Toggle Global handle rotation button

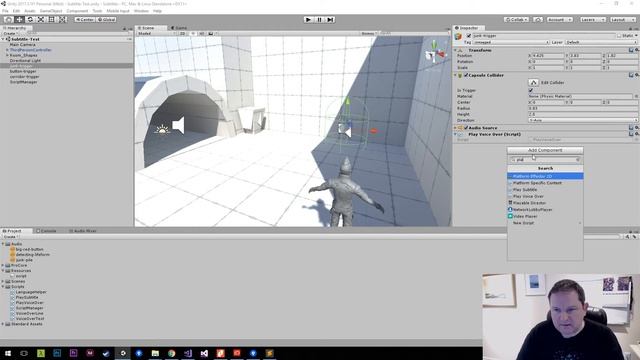(107, 20)
